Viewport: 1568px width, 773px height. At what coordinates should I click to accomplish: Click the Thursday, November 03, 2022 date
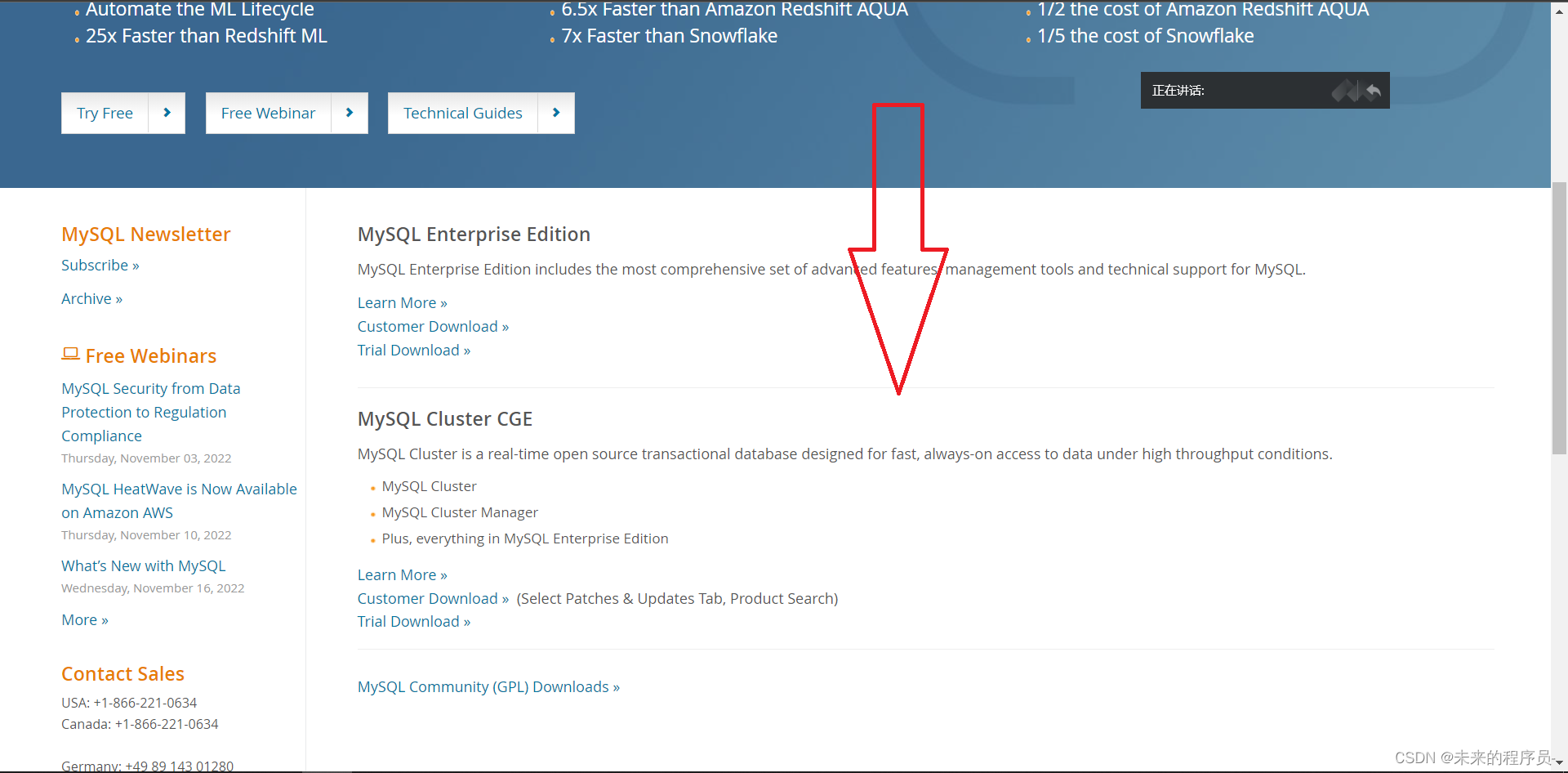tap(146, 458)
